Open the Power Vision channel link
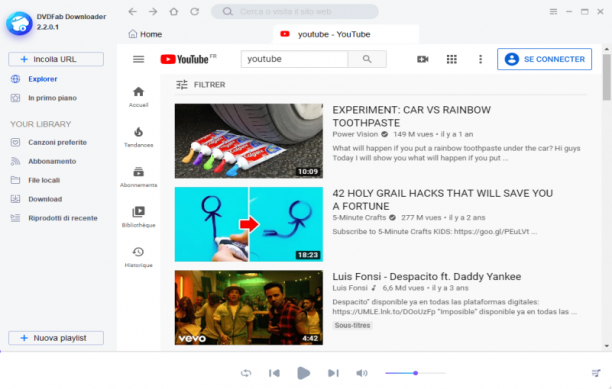The width and height of the screenshot is (612, 389). coord(355,134)
